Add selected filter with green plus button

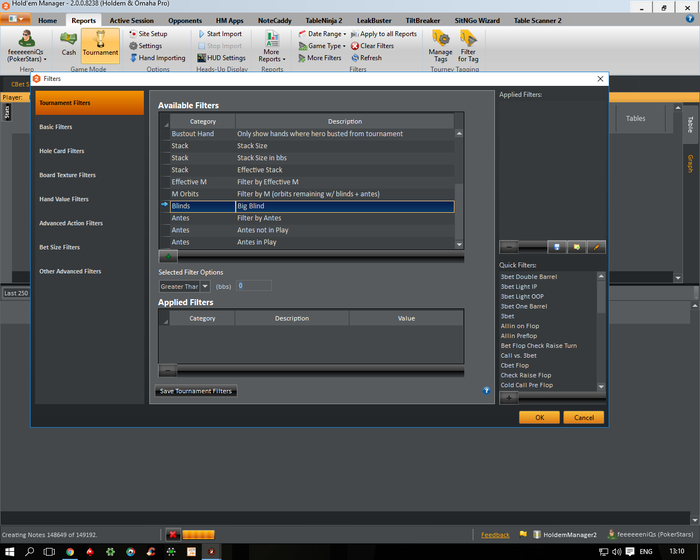pos(168,256)
